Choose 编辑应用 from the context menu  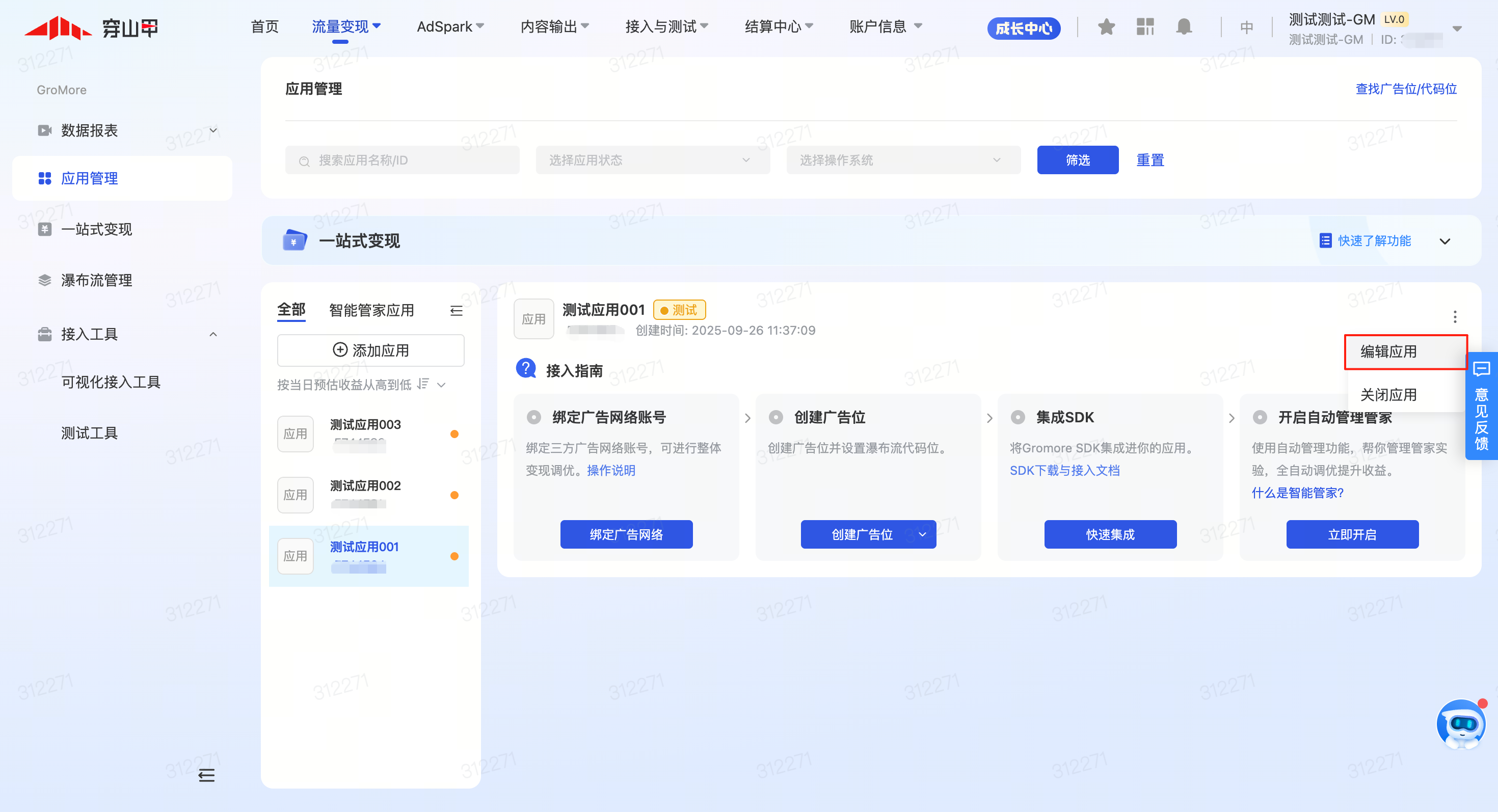1388,351
